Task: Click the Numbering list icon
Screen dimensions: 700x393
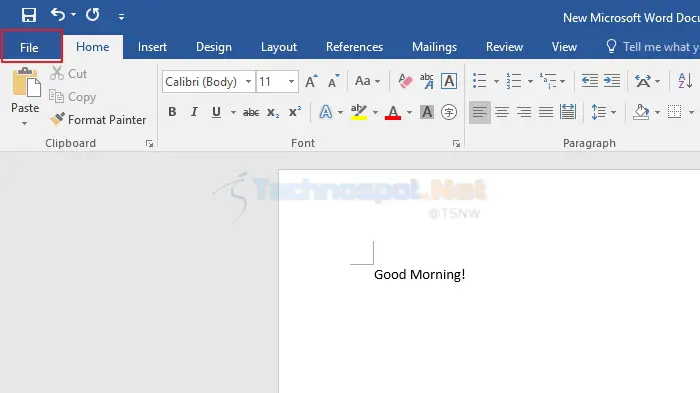Action: click(514, 81)
